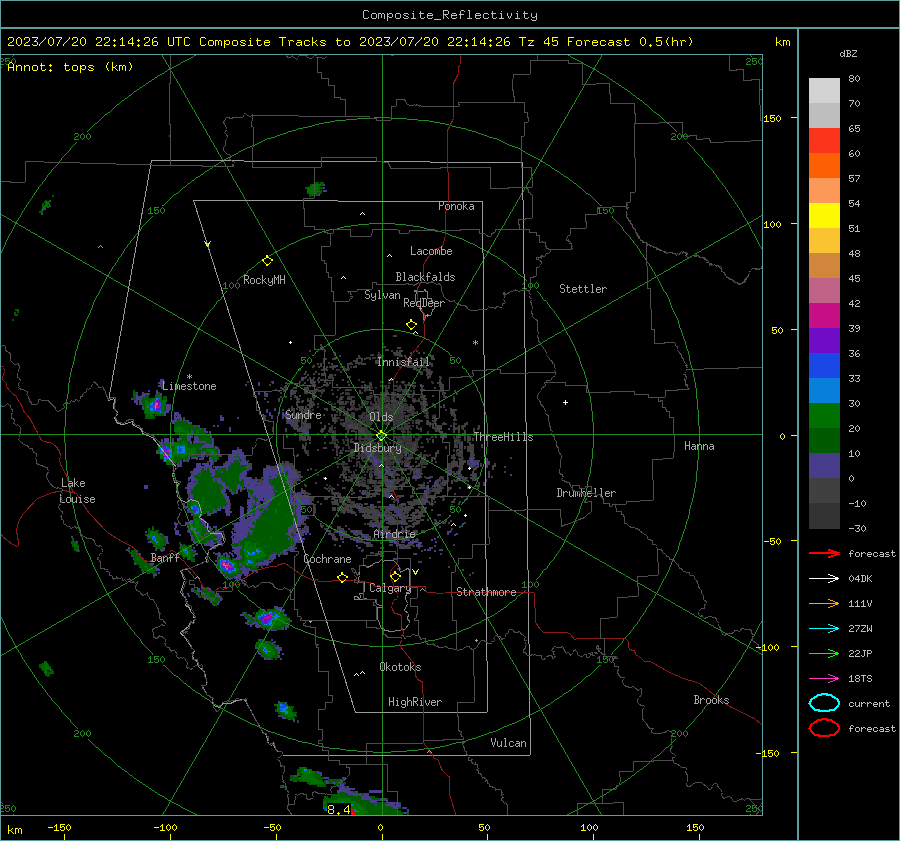This screenshot has width=900, height=841.
Task: Click the yellow diamond marker above Calgary
Action: pos(395,576)
